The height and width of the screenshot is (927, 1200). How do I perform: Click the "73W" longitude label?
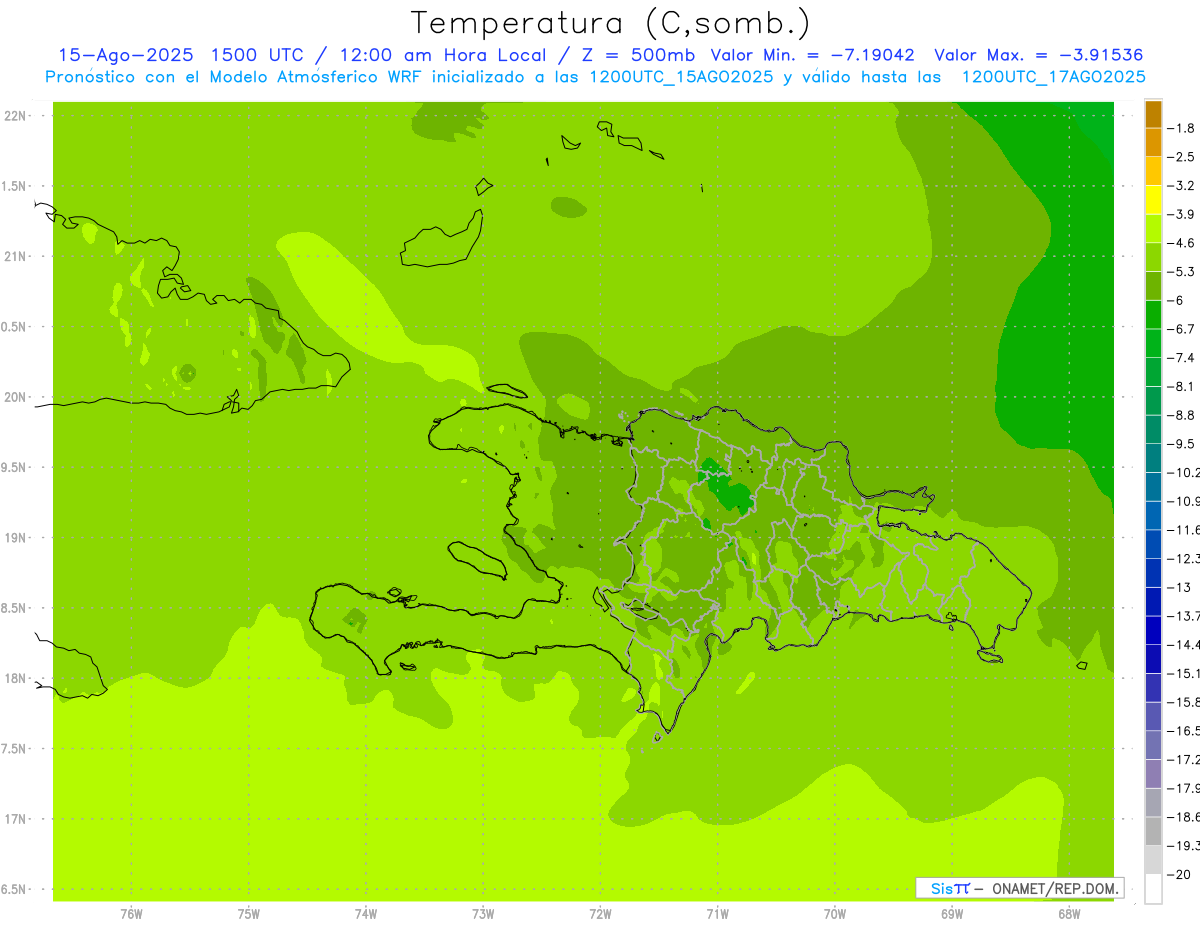pyautogui.click(x=483, y=915)
